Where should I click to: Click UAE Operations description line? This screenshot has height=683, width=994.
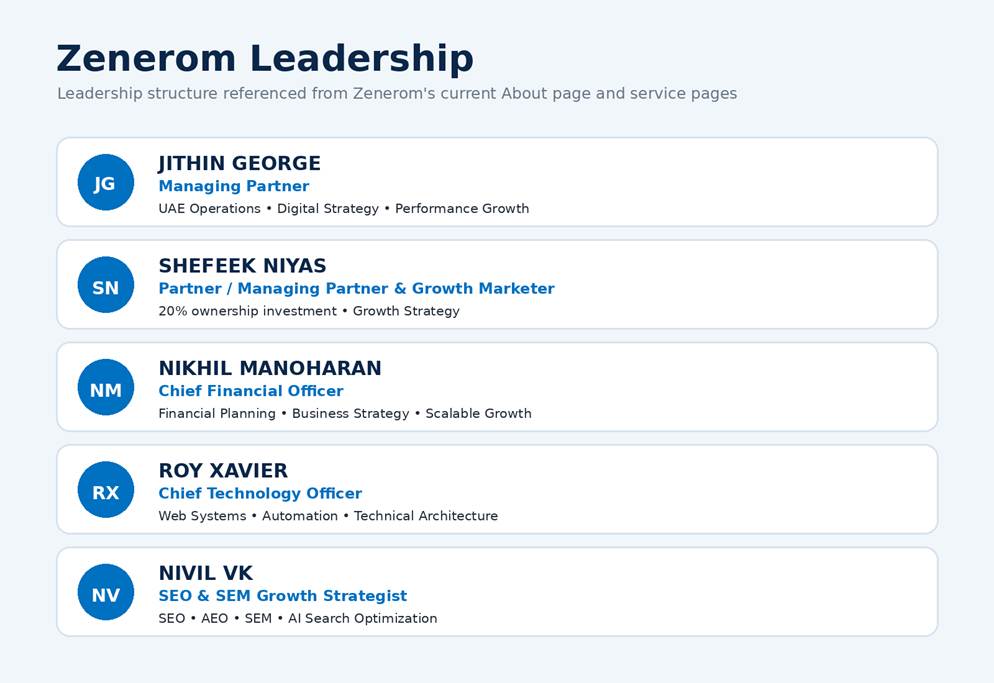344,209
